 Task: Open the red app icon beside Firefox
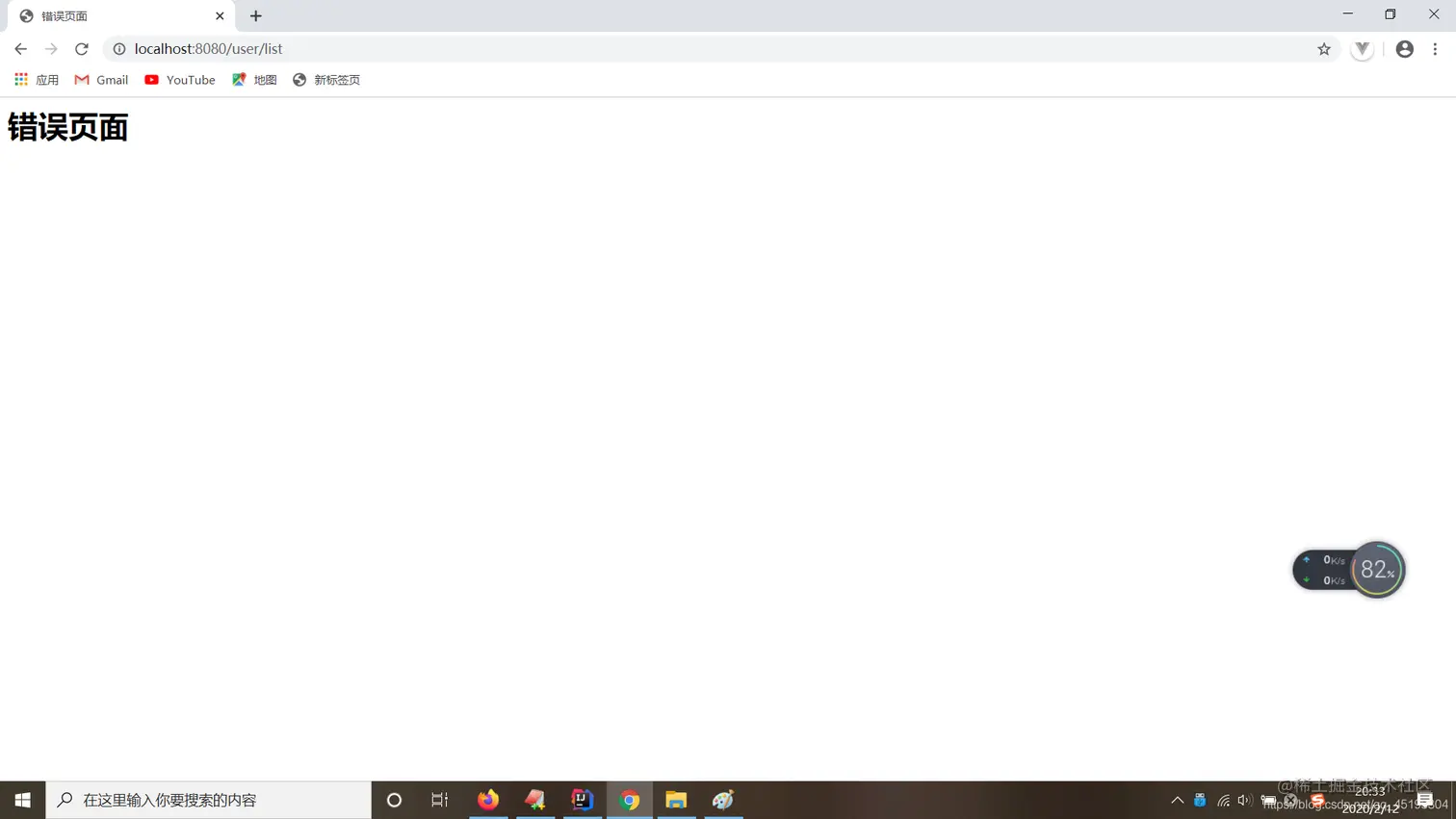point(535,800)
